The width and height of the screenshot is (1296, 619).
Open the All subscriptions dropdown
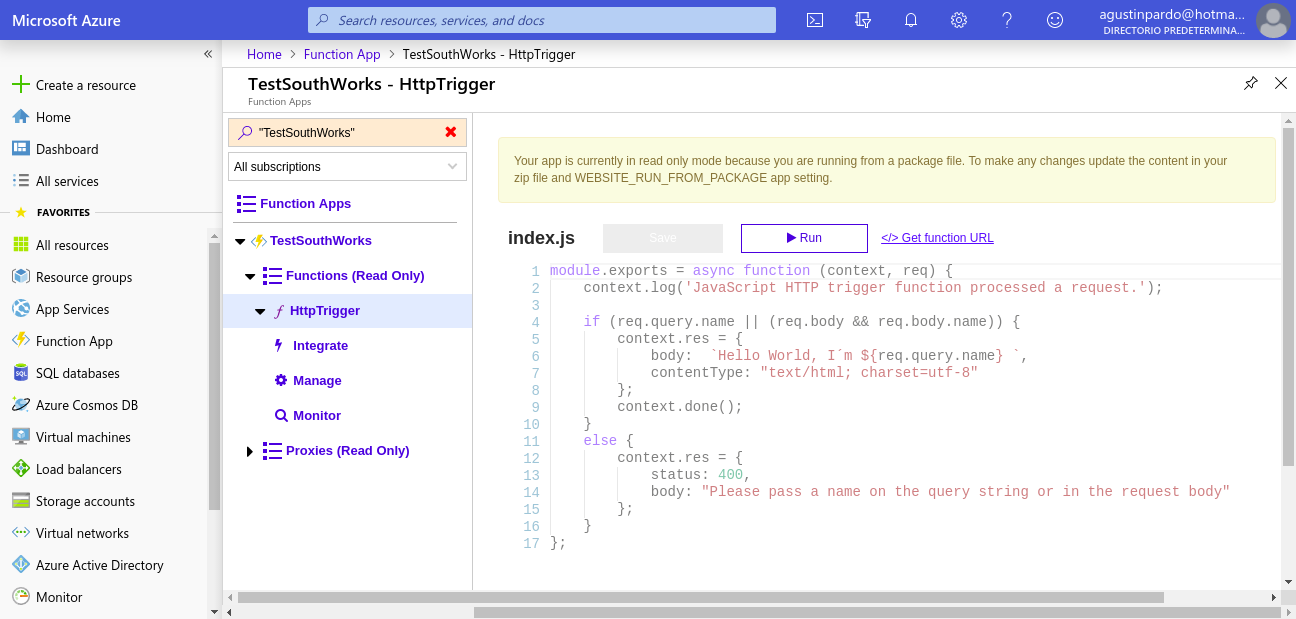click(347, 166)
